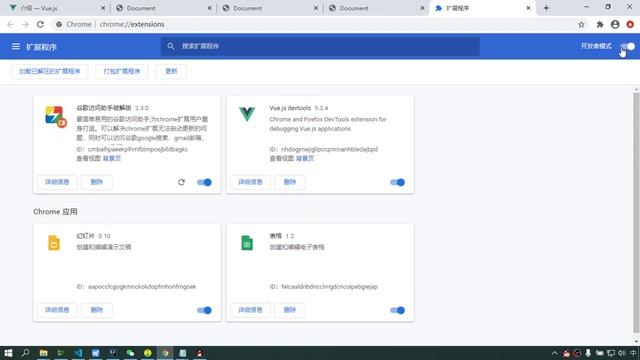Remove the Slides app
The image size is (640, 360).
pyautogui.click(x=96, y=310)
